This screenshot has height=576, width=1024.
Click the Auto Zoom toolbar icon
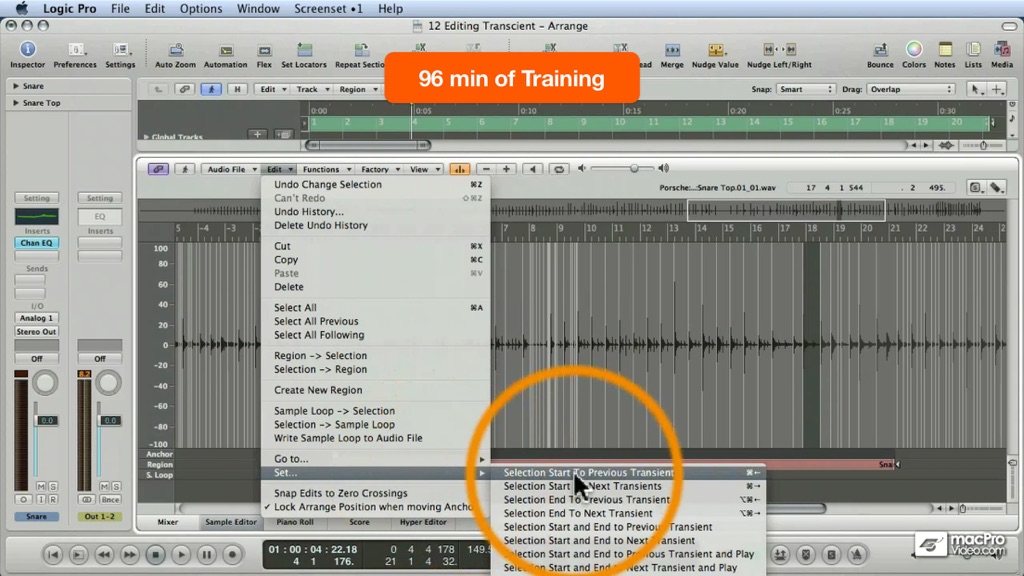pyautogui.click(x=176, y=50)
